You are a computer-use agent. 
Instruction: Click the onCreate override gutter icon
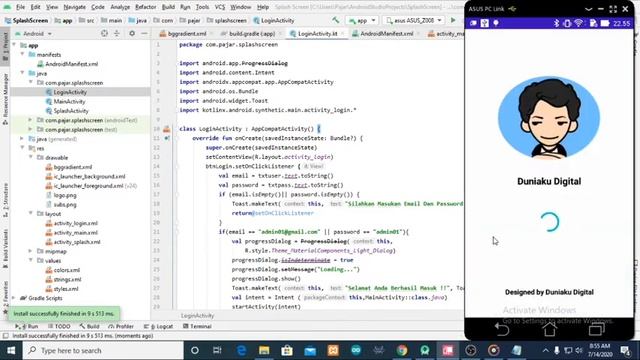[x=167, y=138]
